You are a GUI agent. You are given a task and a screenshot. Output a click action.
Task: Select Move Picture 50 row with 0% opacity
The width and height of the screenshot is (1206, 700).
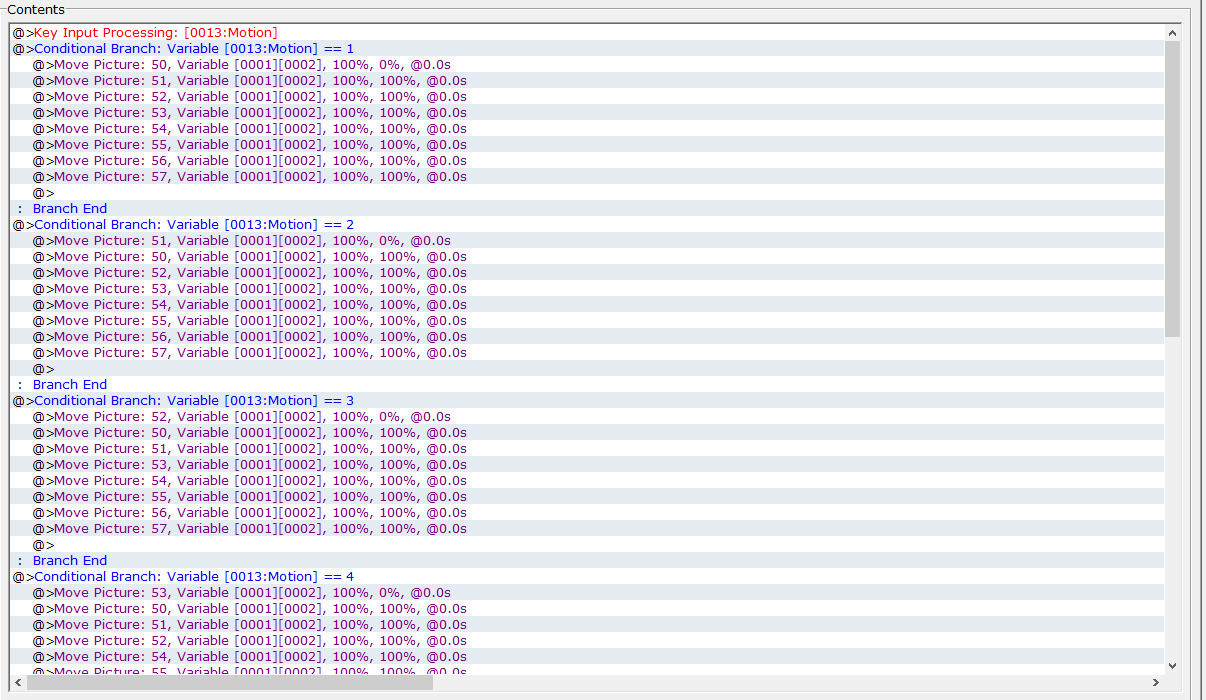click(x=588, y=65)
